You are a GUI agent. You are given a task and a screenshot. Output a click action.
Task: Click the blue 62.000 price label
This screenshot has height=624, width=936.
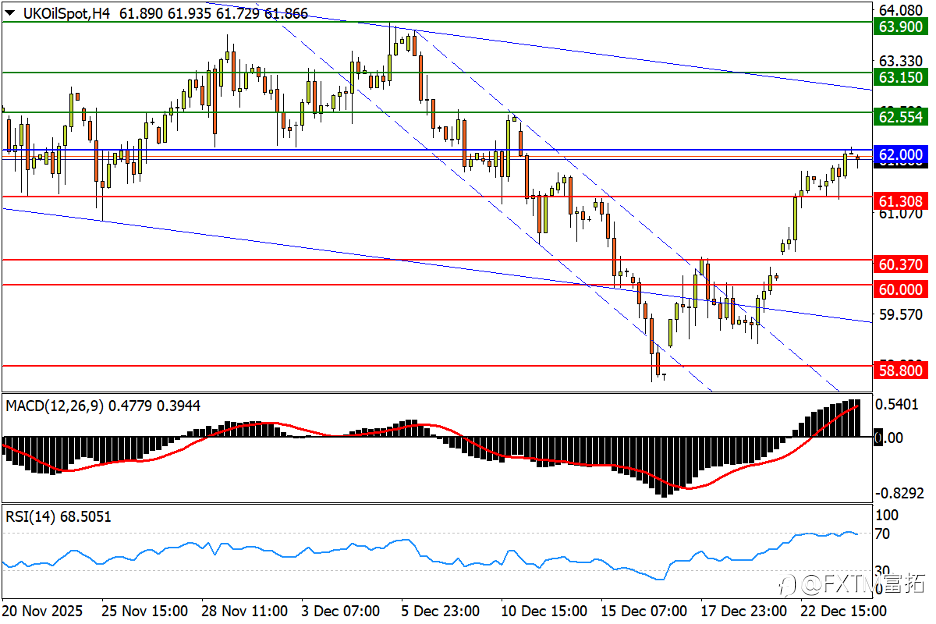point(901,155)
